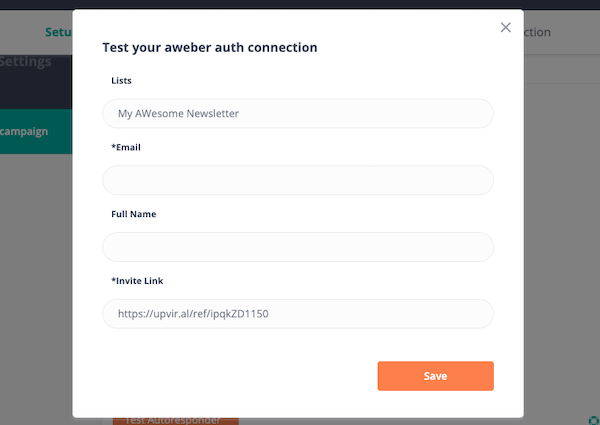Close the aweber test dialog
This screenshot has width=600, height=425.
[x=506, y=28]
